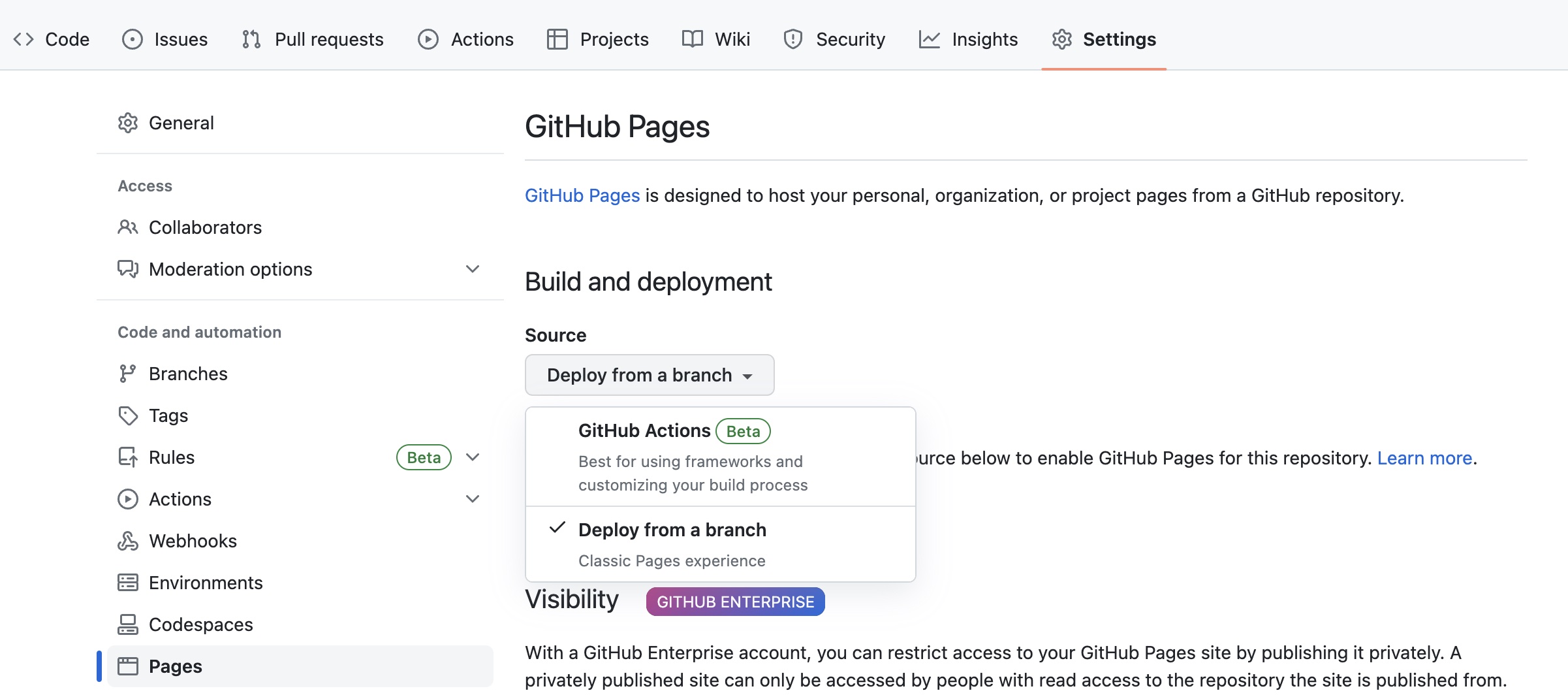This screenshot has height=695, width=1568.
Task: Open the Pages settings page from sidebar
Action: point(175,666)
